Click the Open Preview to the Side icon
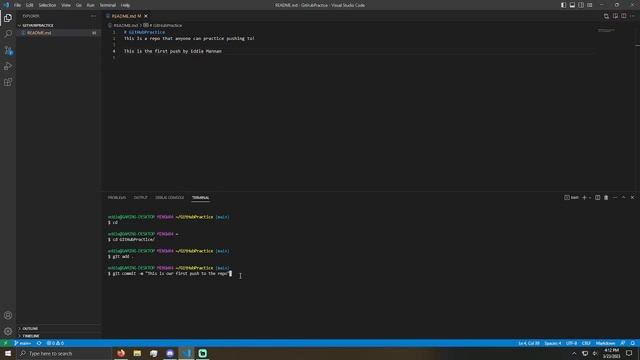The width and height of the screenshot is (640, 360). 615,16
